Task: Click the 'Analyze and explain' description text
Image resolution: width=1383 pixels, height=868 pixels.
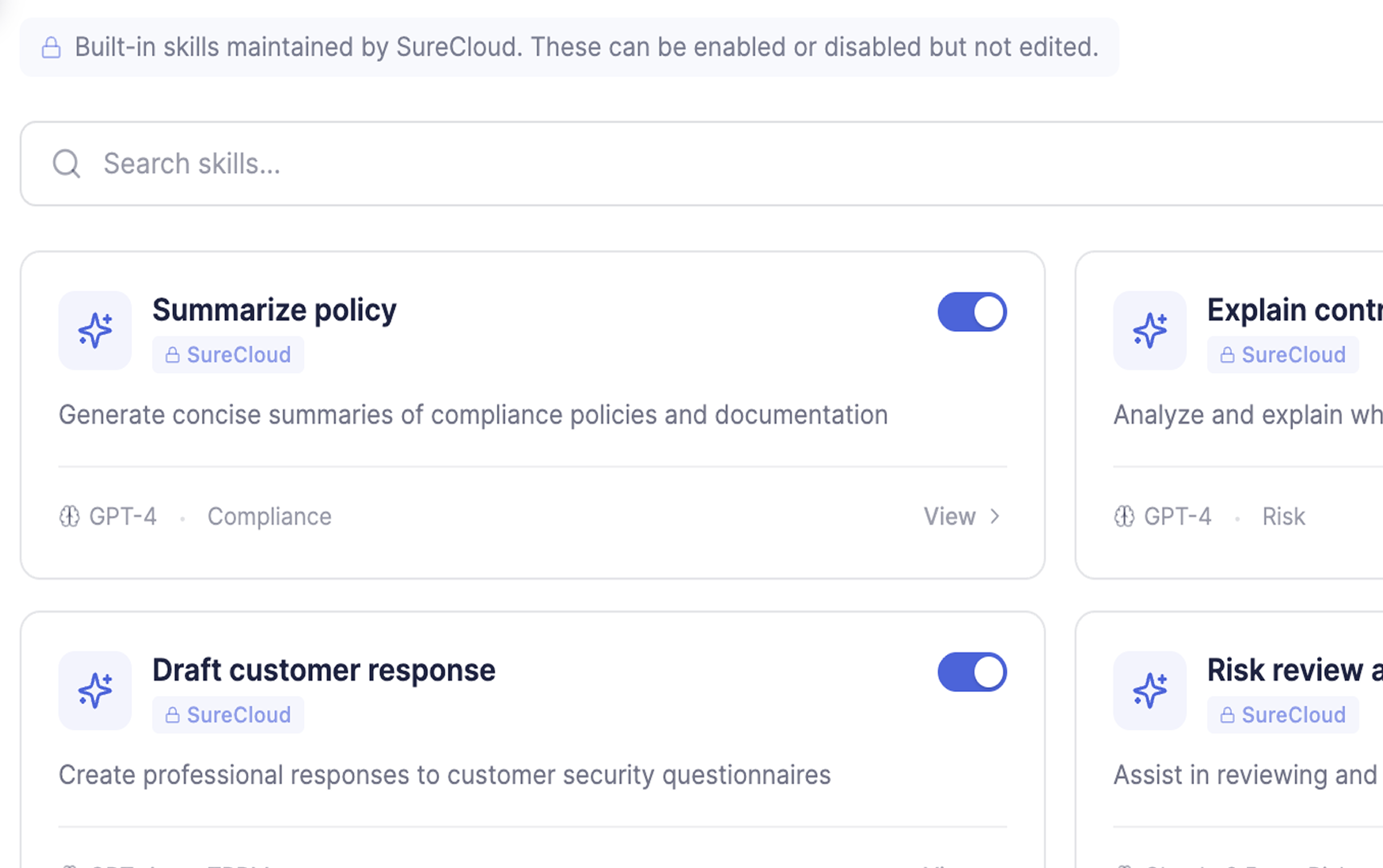Action: point(1248,415)
